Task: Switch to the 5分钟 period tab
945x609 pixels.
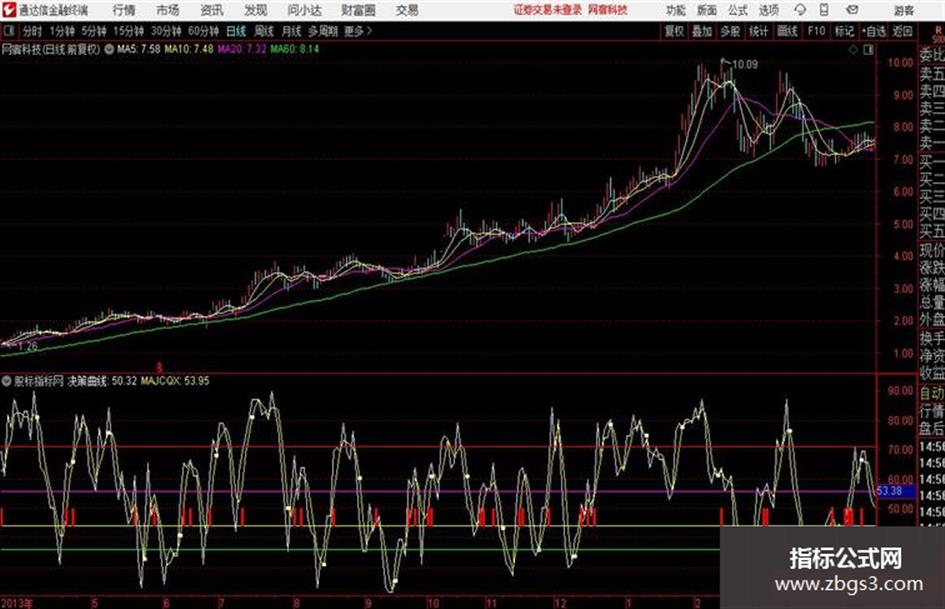Action: pos(94,31)
